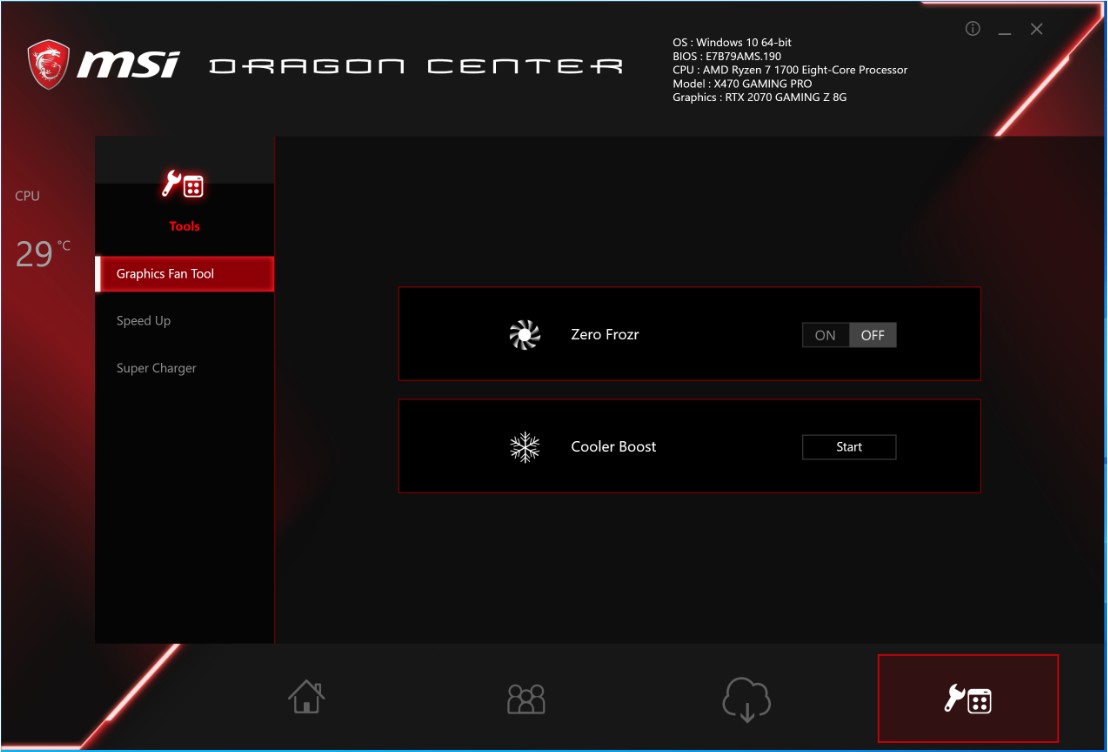Open the community users group icon
The image size is (1108, 752).
pos(526,699)
